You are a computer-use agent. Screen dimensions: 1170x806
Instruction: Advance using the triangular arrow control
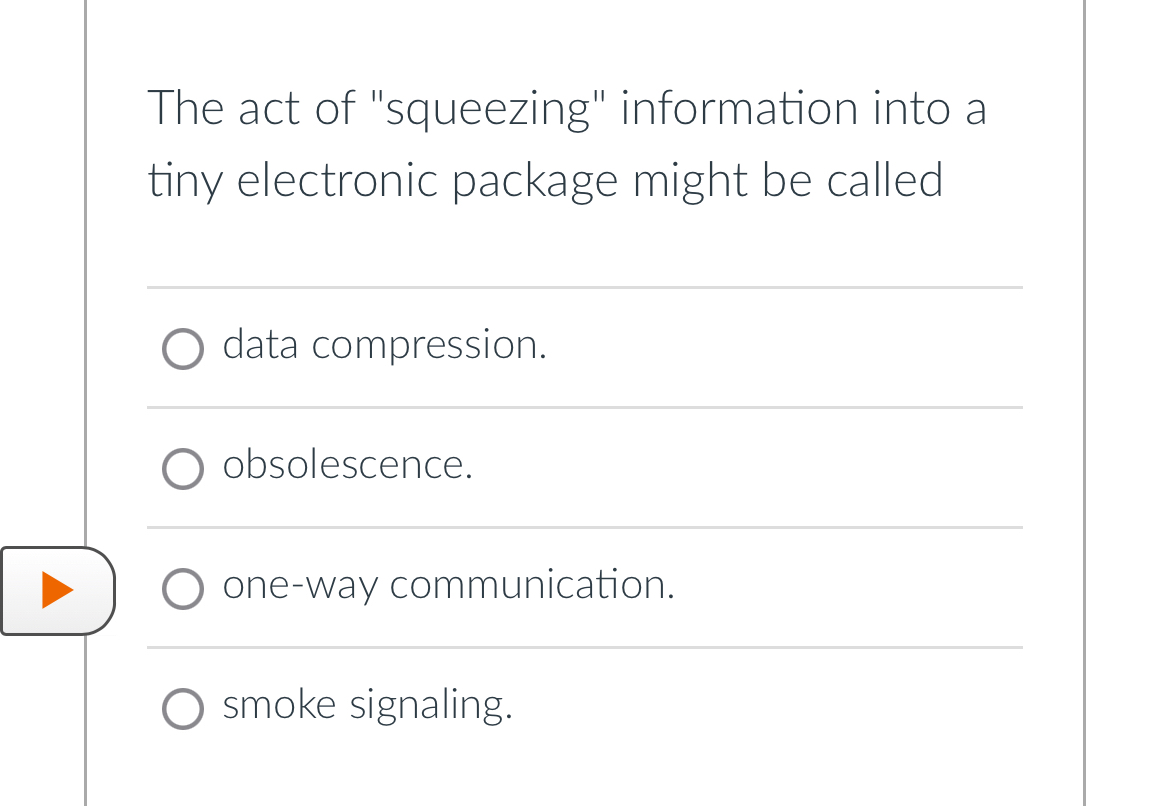tap(58, 591)
